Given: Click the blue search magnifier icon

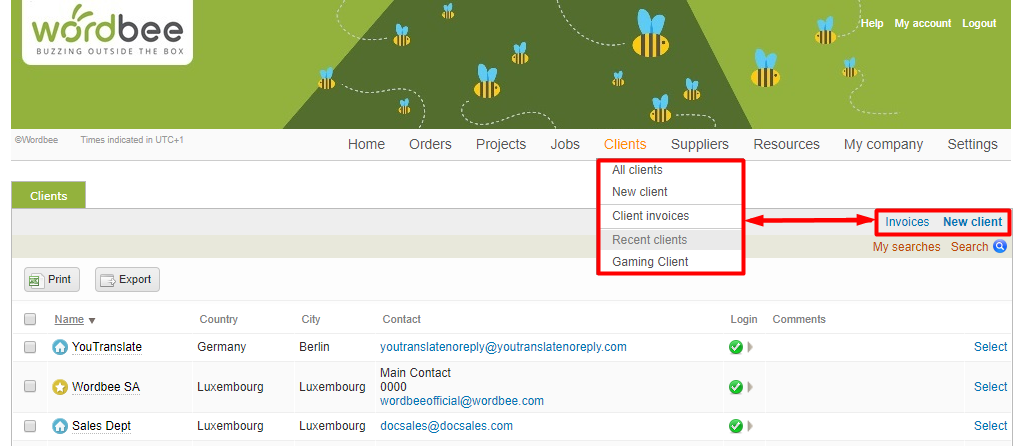Looking at the screenshot, I should (x=999, y=247).
